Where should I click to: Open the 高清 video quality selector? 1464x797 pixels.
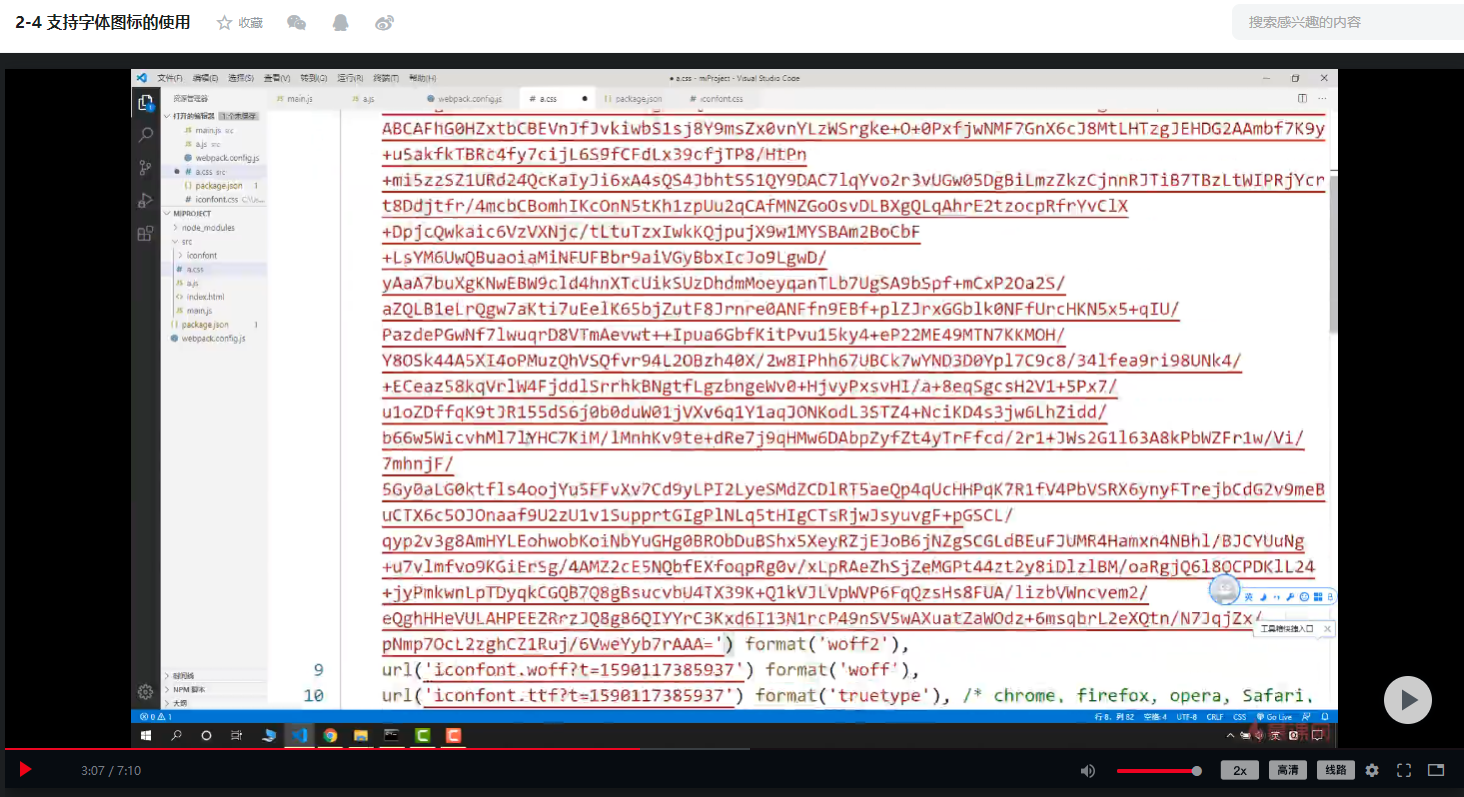click(1288, 770)
